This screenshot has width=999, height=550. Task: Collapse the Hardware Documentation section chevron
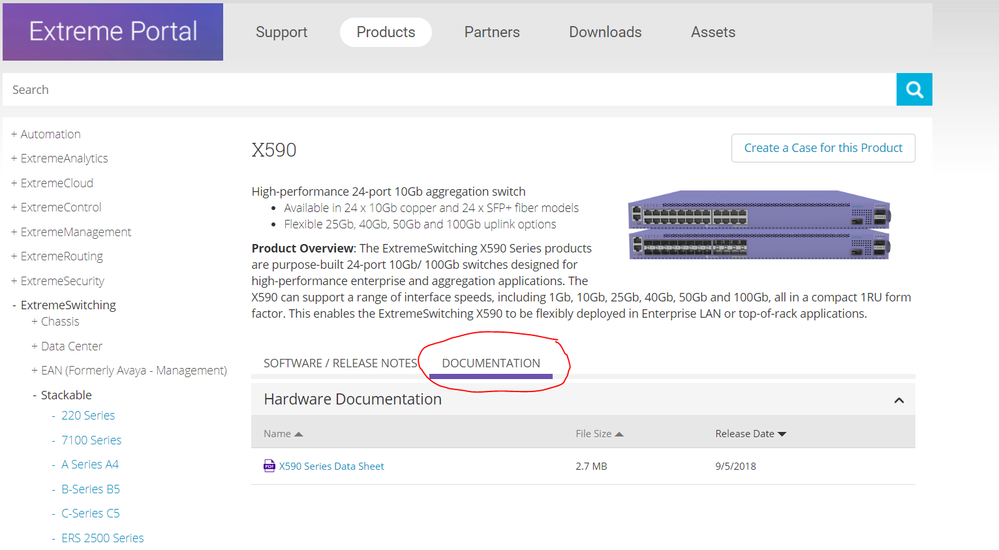(x=898, y=400)
